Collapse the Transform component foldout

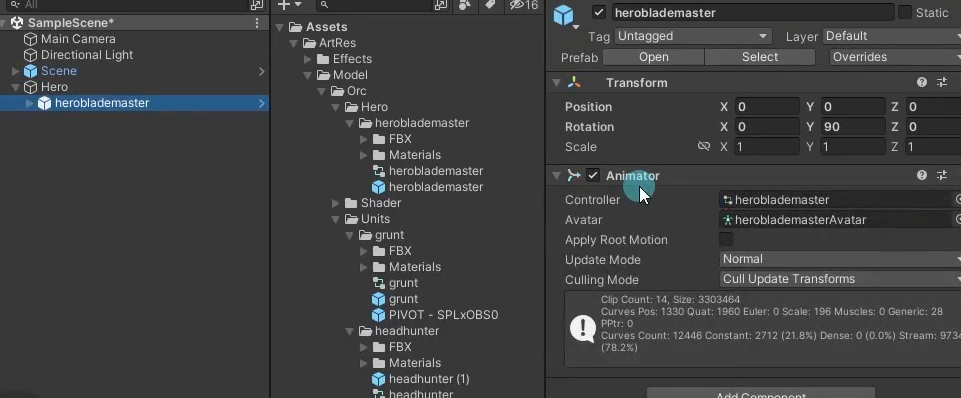click(556, 83)
